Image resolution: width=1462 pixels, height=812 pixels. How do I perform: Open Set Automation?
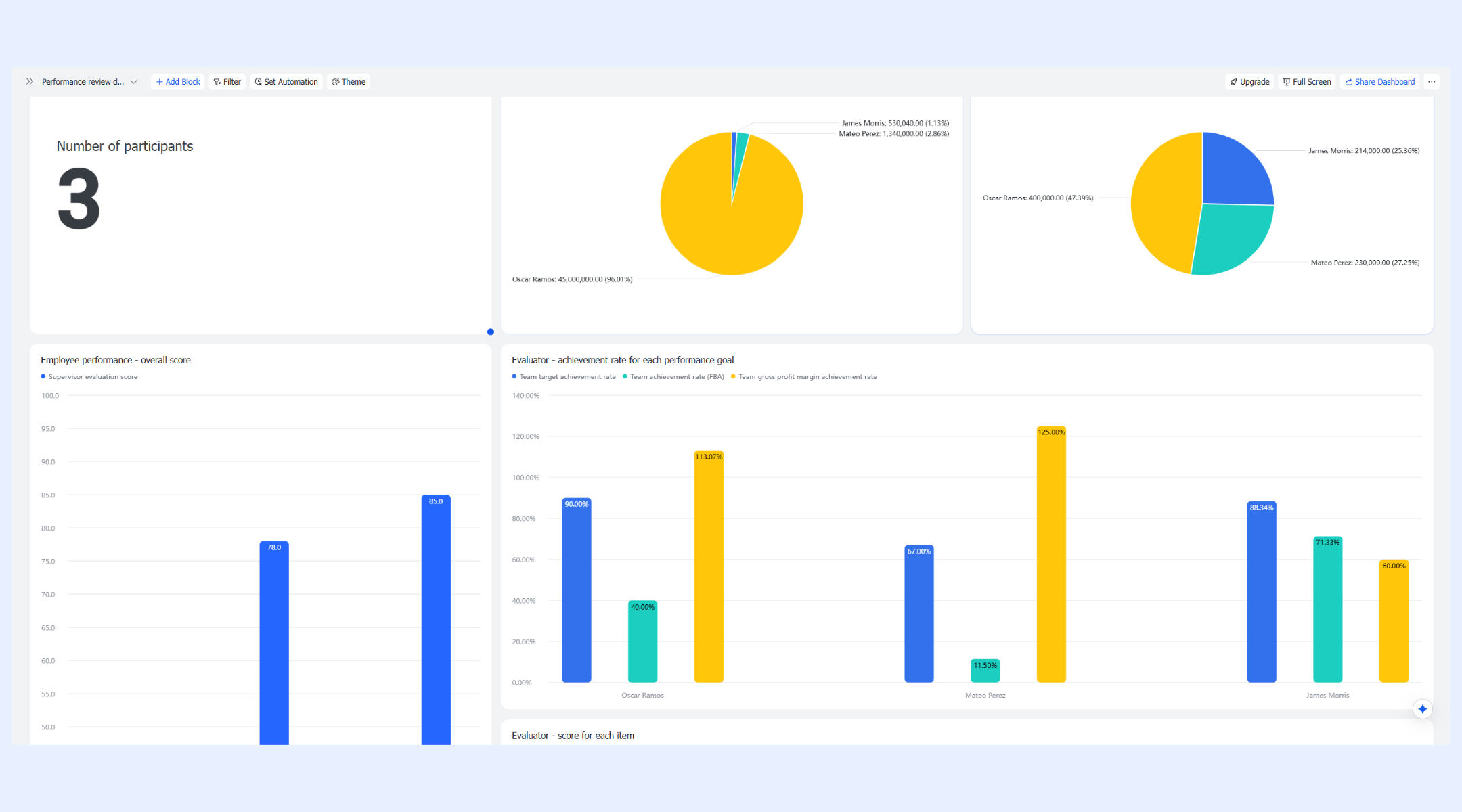tap(286, 82)
